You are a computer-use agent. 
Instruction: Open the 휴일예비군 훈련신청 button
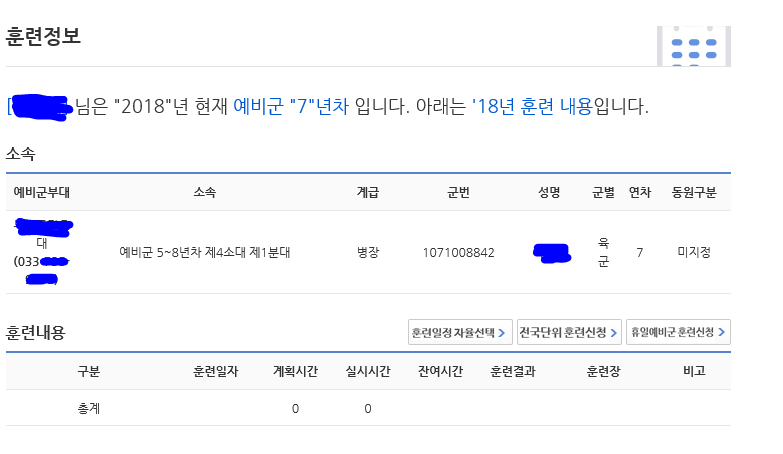[678, 332]
